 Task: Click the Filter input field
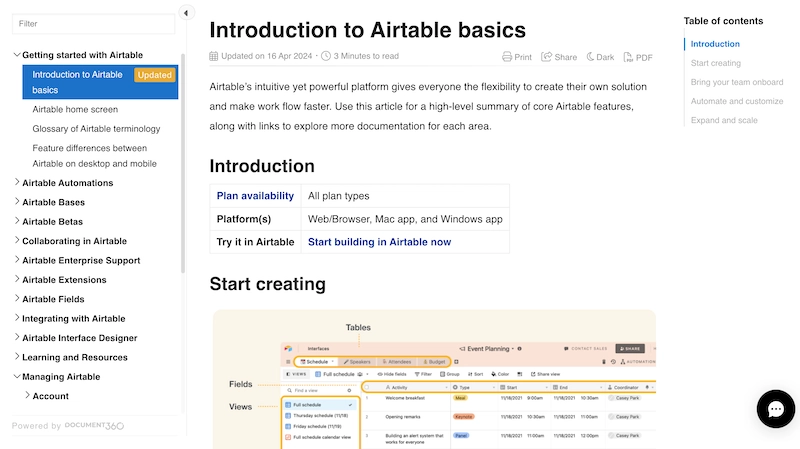point(93,23)
